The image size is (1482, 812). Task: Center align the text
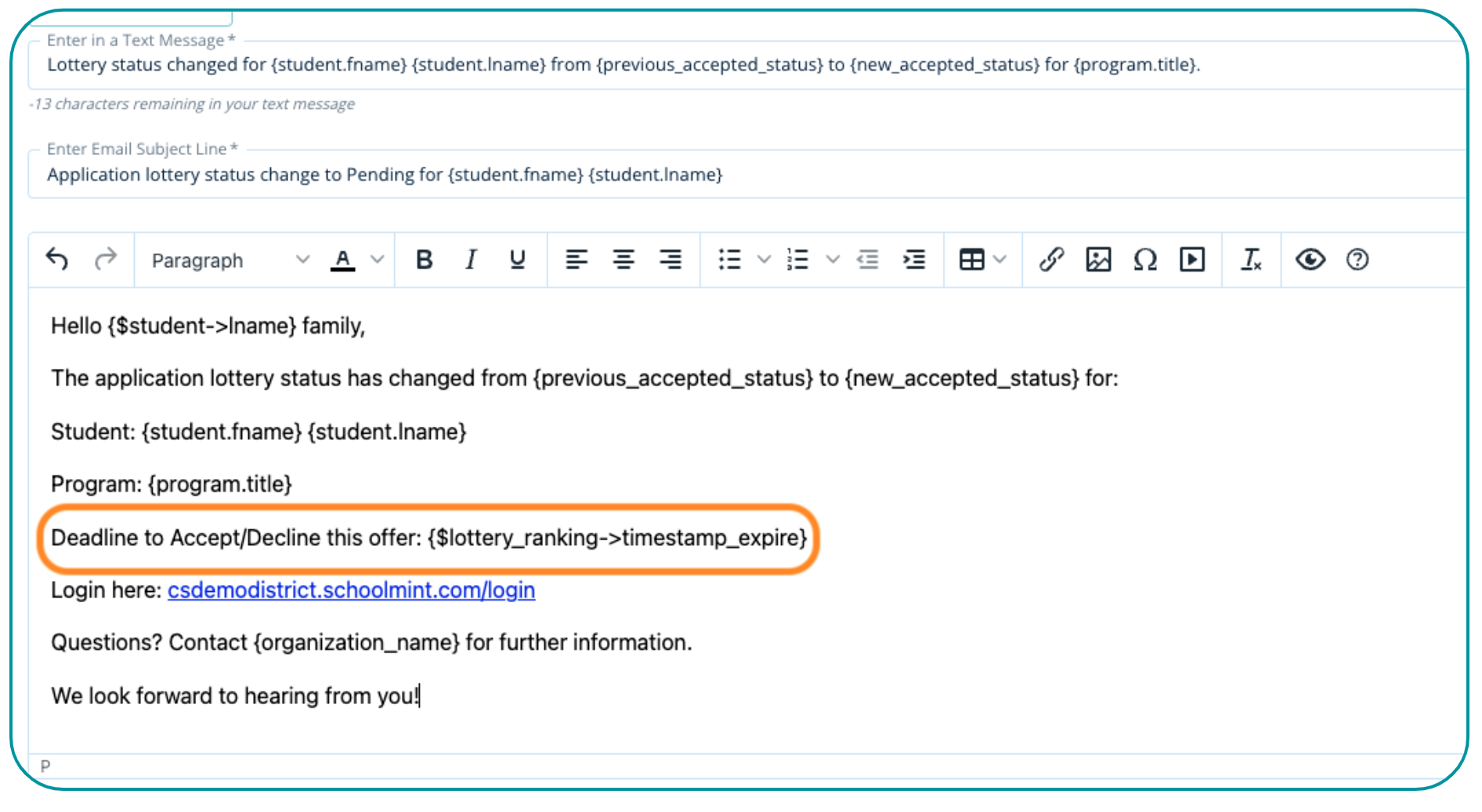click(624, 259)
